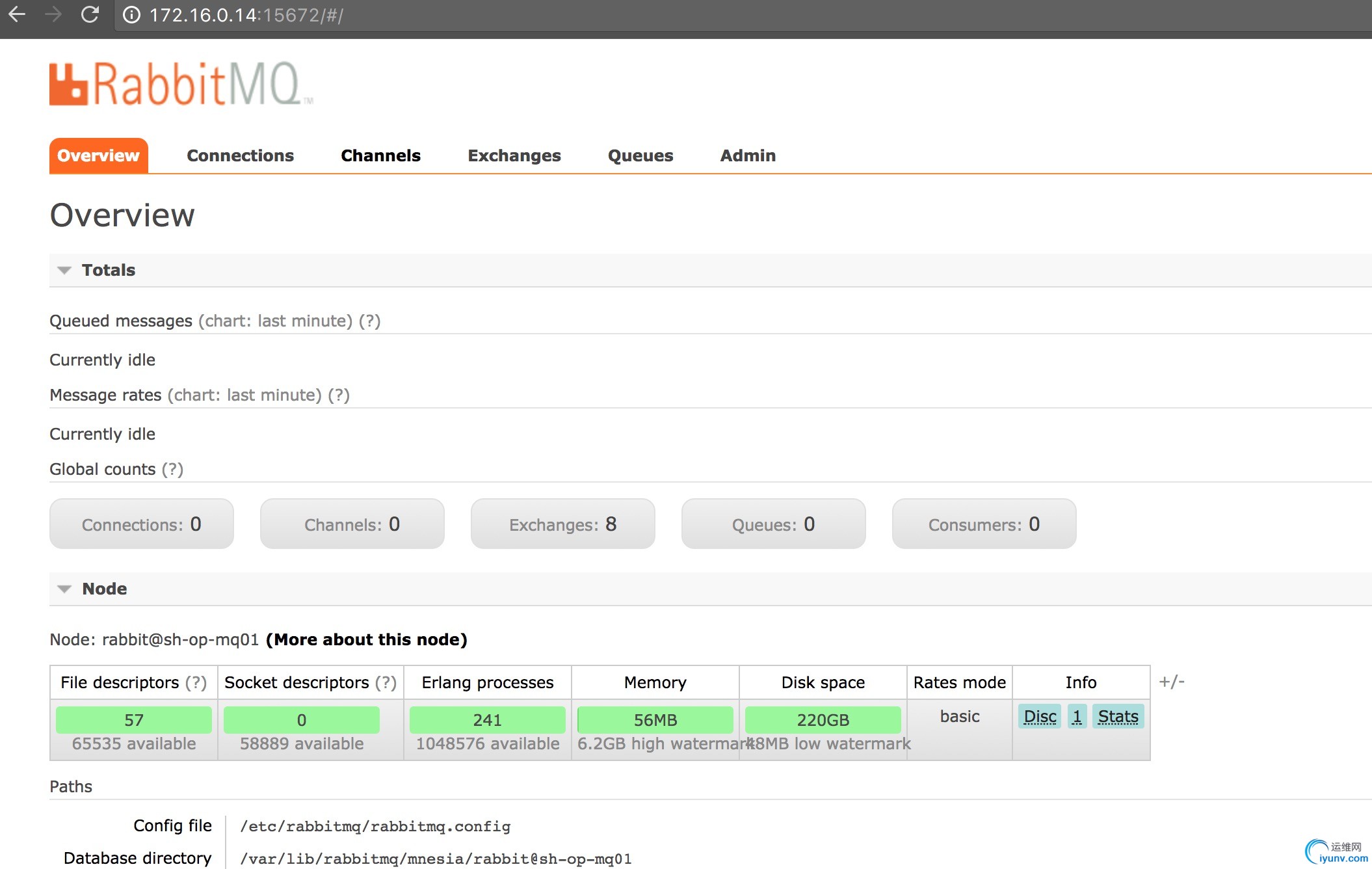This screenshot has width=1372, height=869.
Task: Open help (?) beside Socket descriptors
Action: pyautogui.click(x=386, y=682)
